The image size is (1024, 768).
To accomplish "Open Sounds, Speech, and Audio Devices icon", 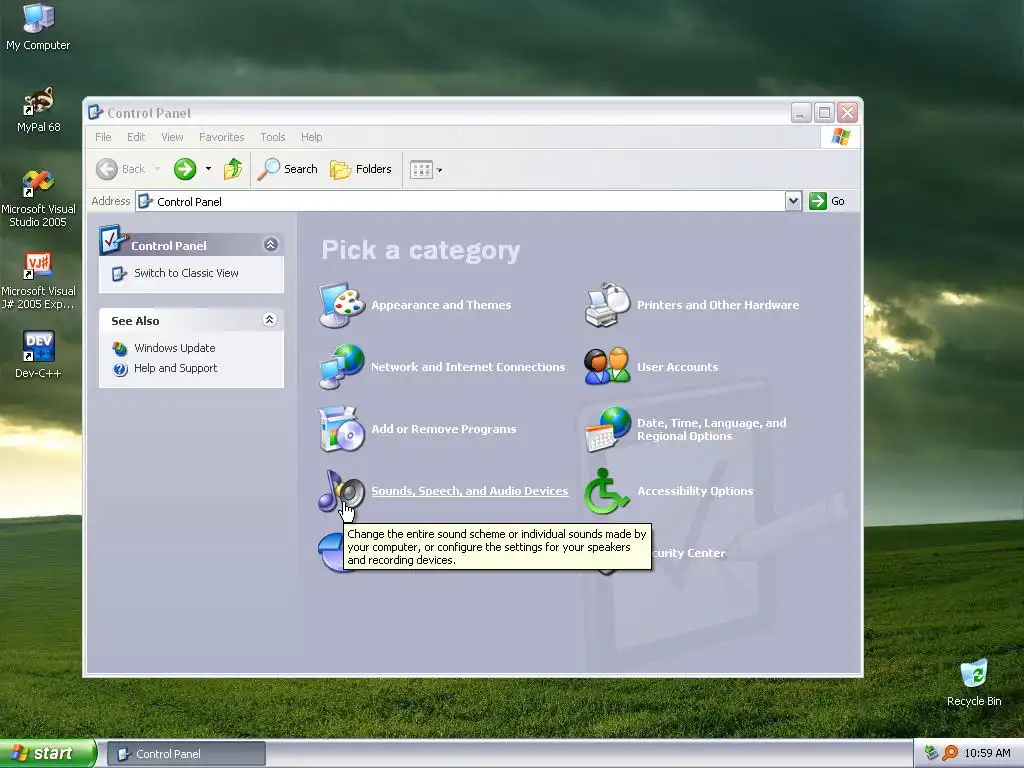I will tap(342, 491).
